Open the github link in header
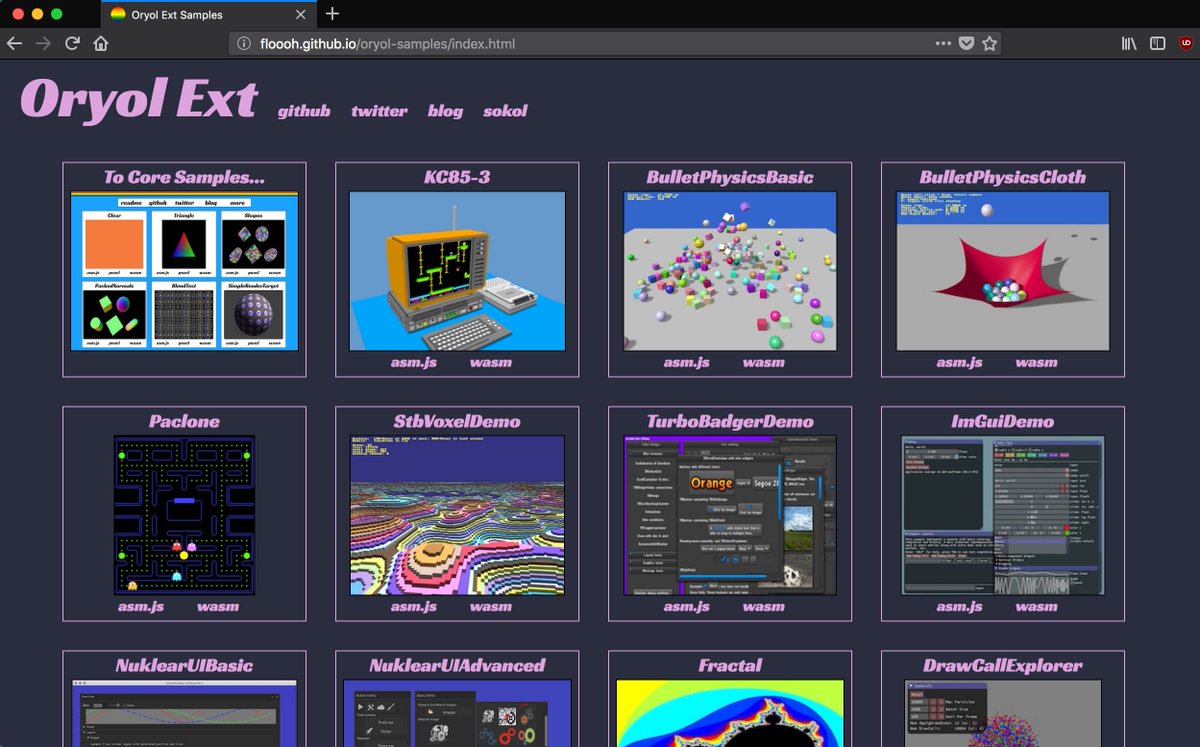Viewport: 1200px width, 747px height. click(304, 111)
